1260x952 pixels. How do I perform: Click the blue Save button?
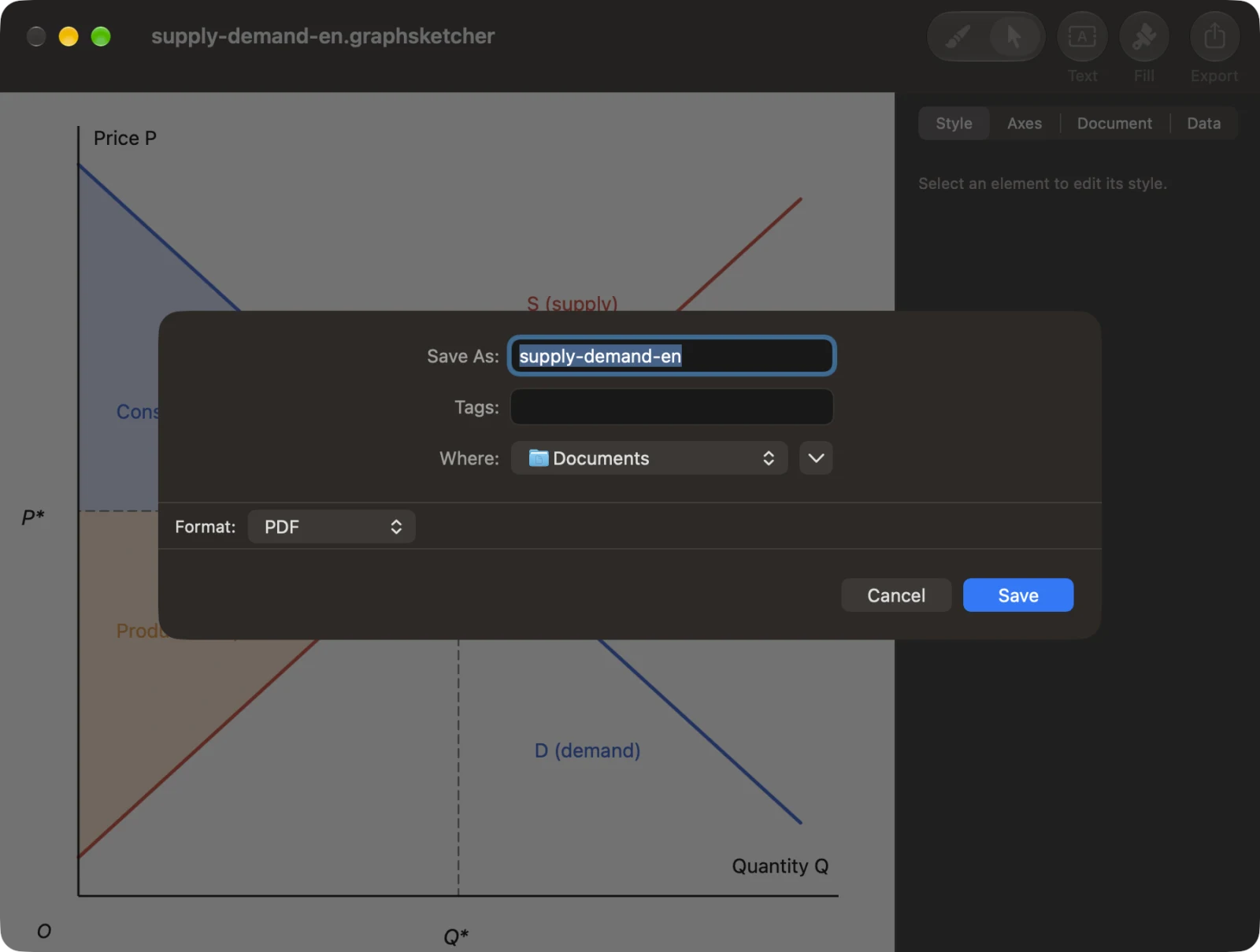pyautogui.click(x=1018, y=595)
